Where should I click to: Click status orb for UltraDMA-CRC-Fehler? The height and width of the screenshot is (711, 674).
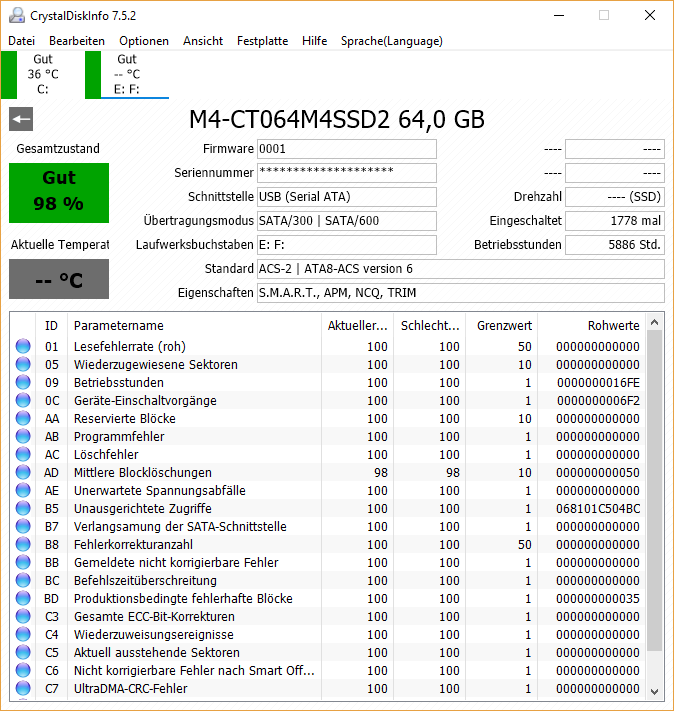pyautogui.click(x=23, y=688)
